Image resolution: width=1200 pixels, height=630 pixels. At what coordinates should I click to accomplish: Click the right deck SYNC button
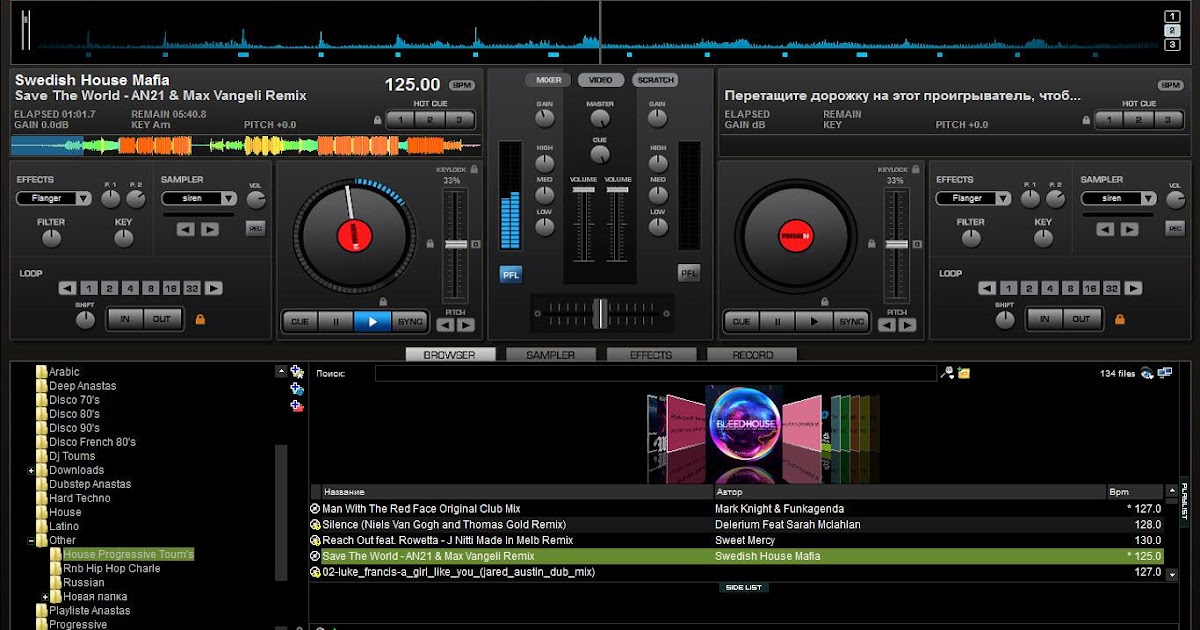851,321
